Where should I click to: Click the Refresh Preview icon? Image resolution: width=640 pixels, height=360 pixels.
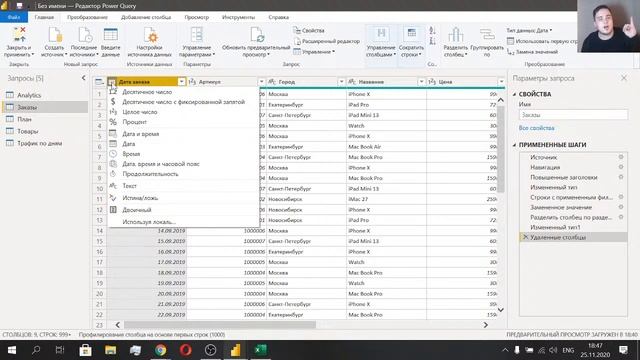[x=257, y=35]
